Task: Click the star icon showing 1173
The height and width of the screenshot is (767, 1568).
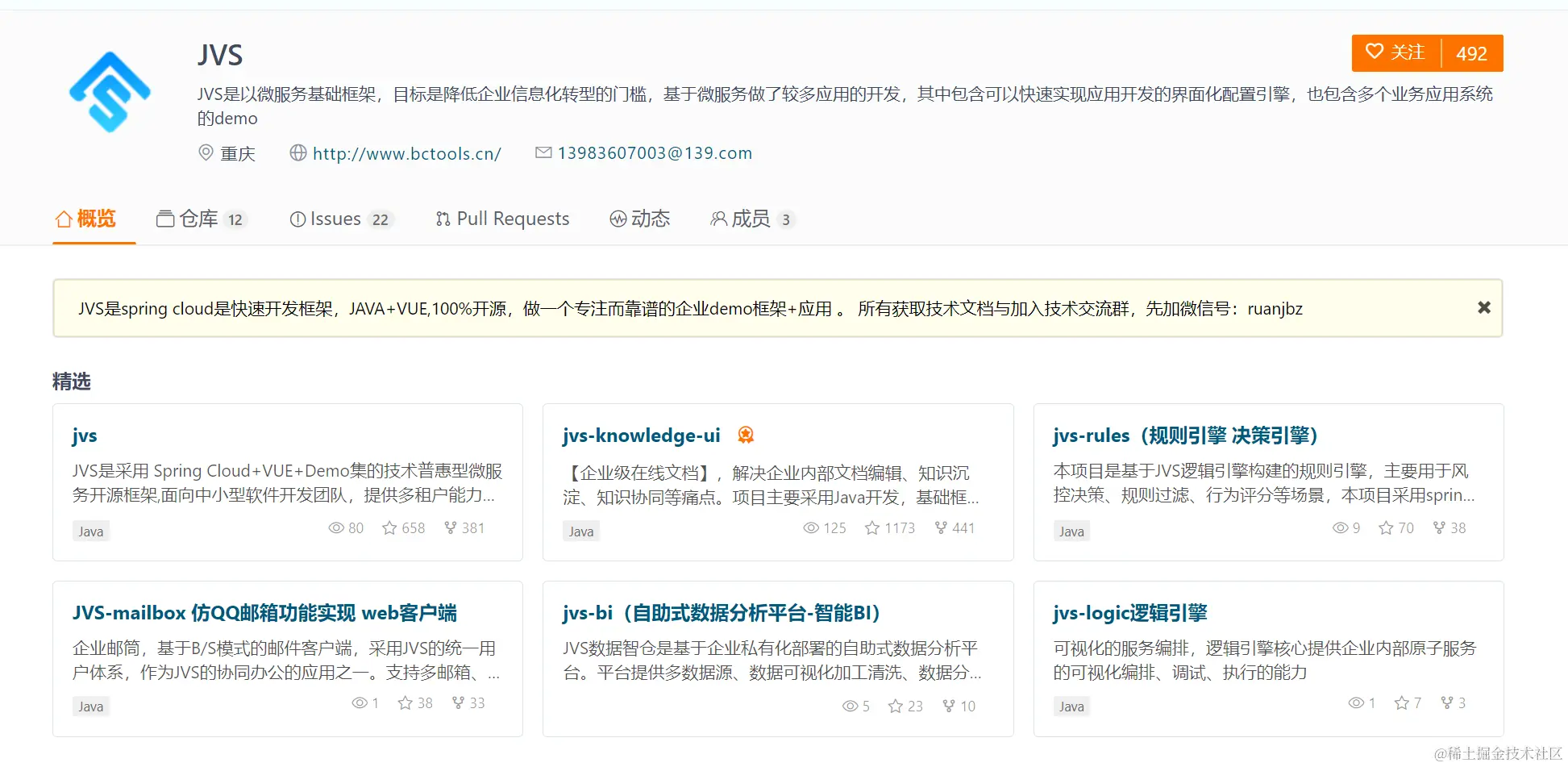Action: tap(872, 528)
